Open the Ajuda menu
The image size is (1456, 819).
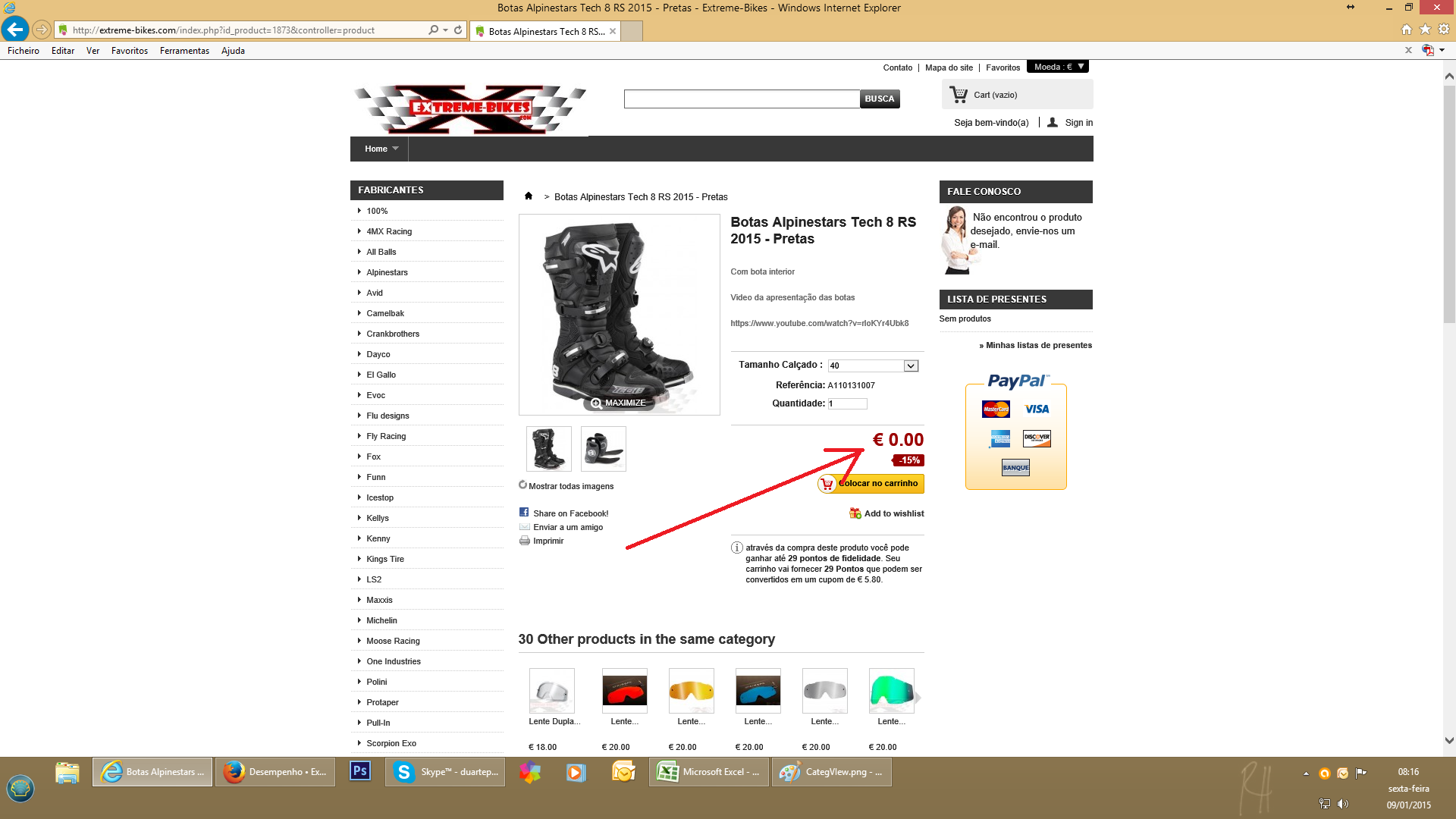pos(233,51)
